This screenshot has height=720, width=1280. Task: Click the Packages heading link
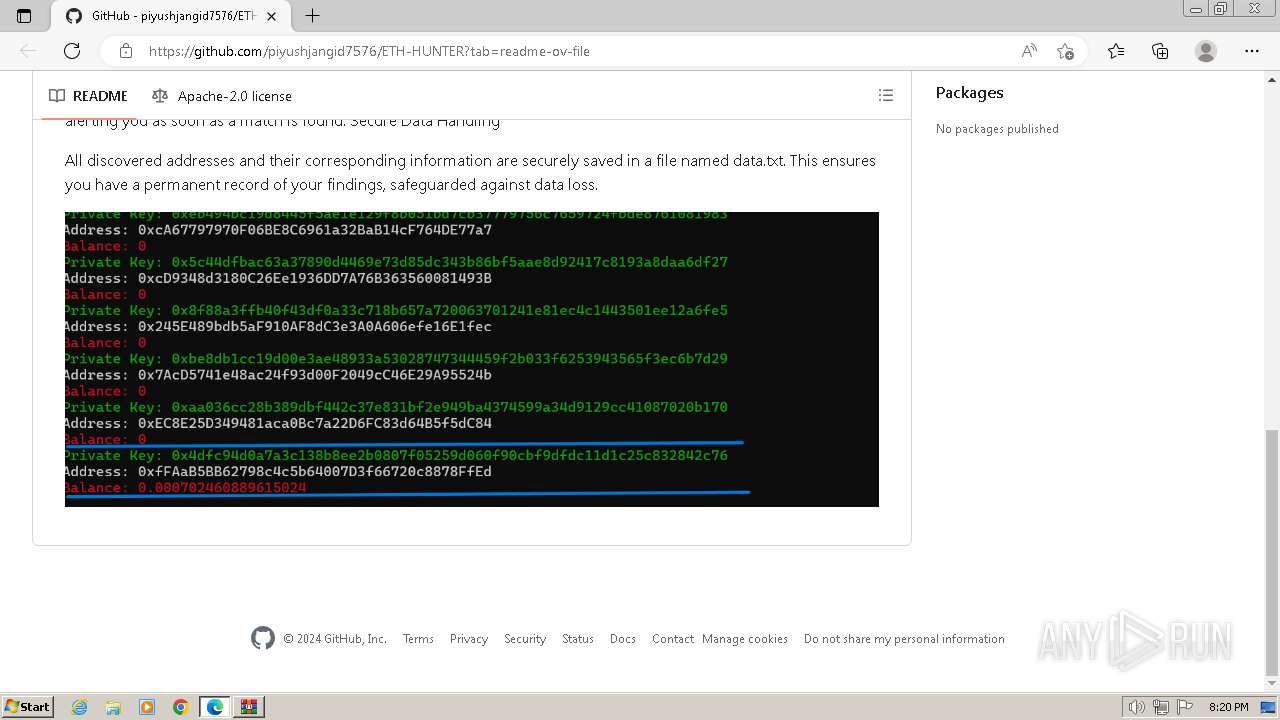point(969,92)
